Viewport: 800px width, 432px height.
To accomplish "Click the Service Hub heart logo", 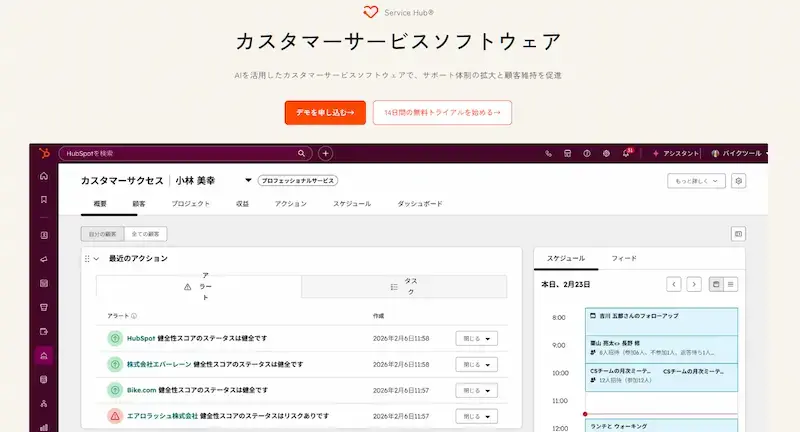I will point(371,12).
